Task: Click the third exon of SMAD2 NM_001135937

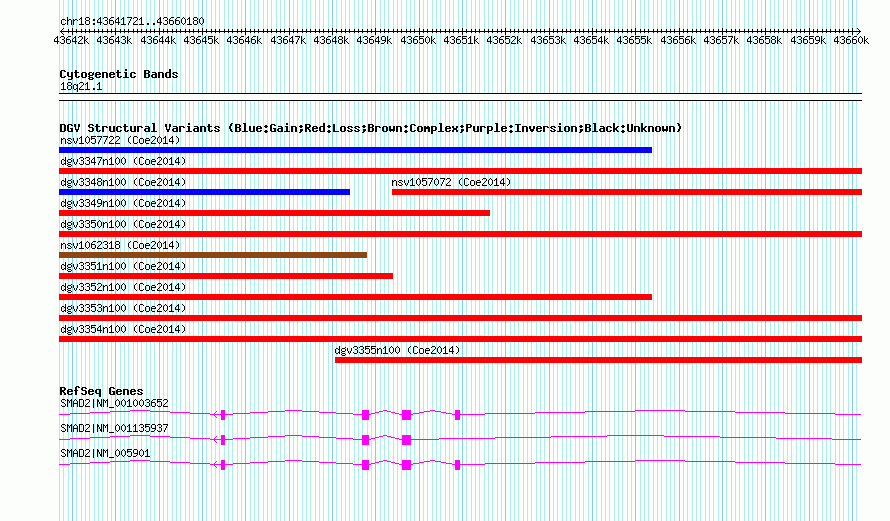Action: click(x=406, y=440)
